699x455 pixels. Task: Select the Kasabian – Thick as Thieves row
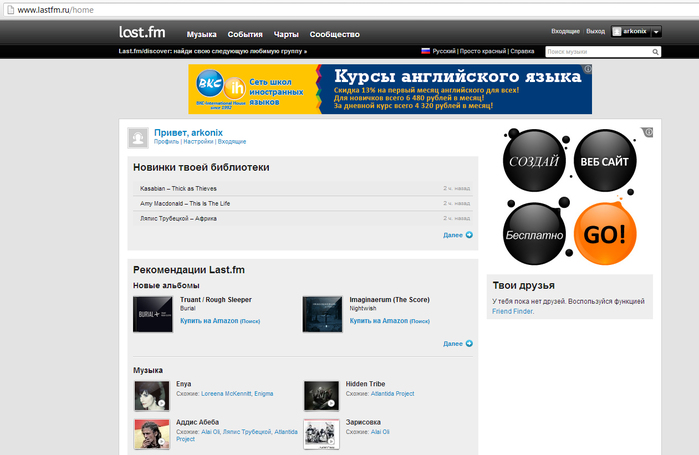(x=303, y=189)
